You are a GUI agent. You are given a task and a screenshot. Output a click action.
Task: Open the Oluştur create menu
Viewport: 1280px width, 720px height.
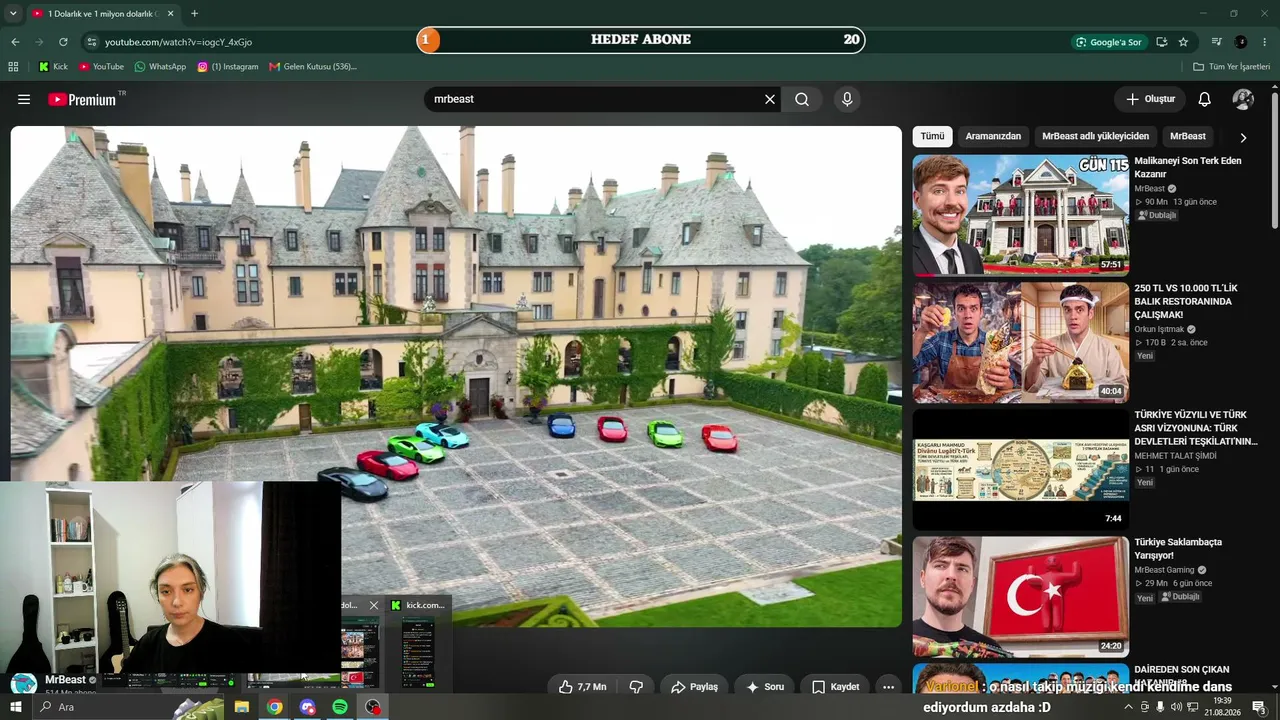(x=1150, y=99)
